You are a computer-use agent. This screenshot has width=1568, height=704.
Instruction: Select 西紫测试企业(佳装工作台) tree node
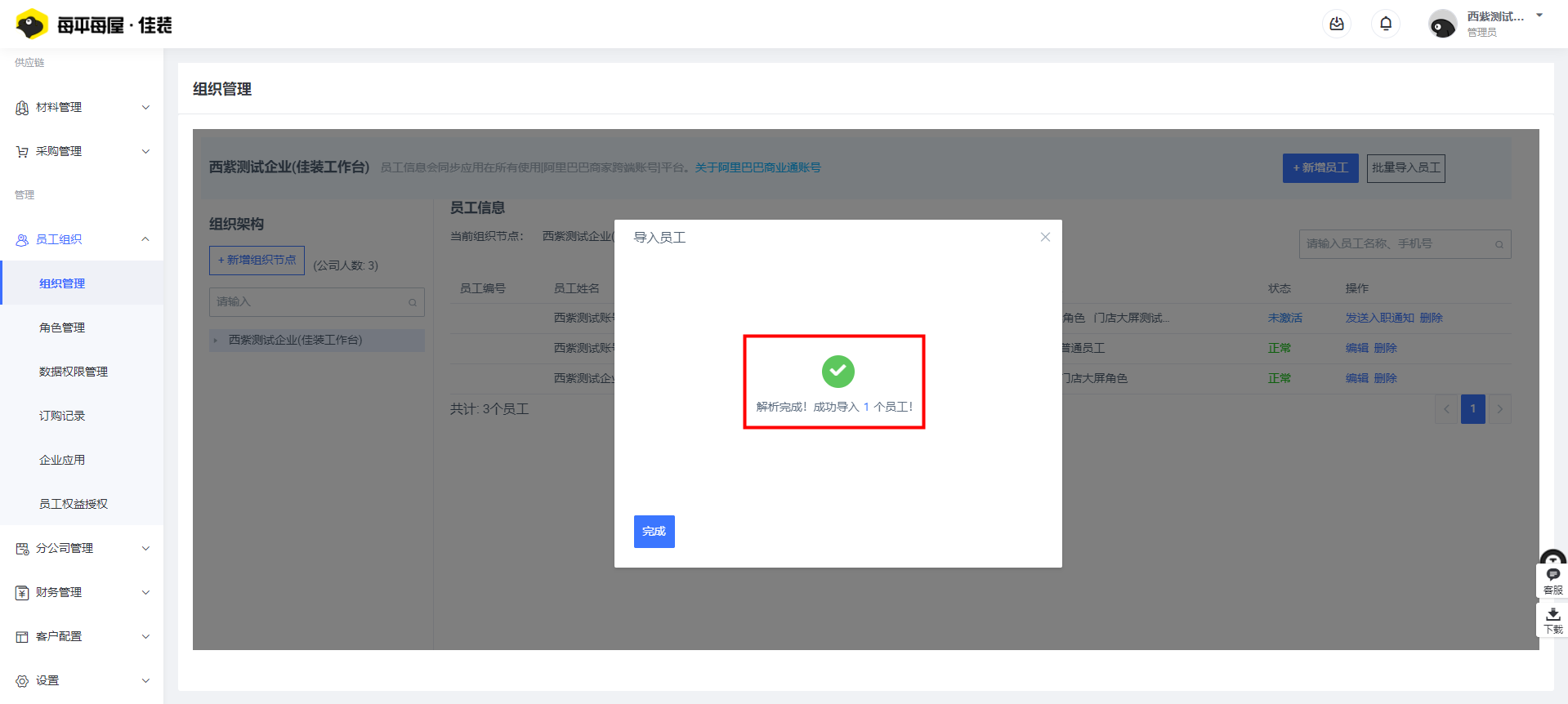[317, 340]
